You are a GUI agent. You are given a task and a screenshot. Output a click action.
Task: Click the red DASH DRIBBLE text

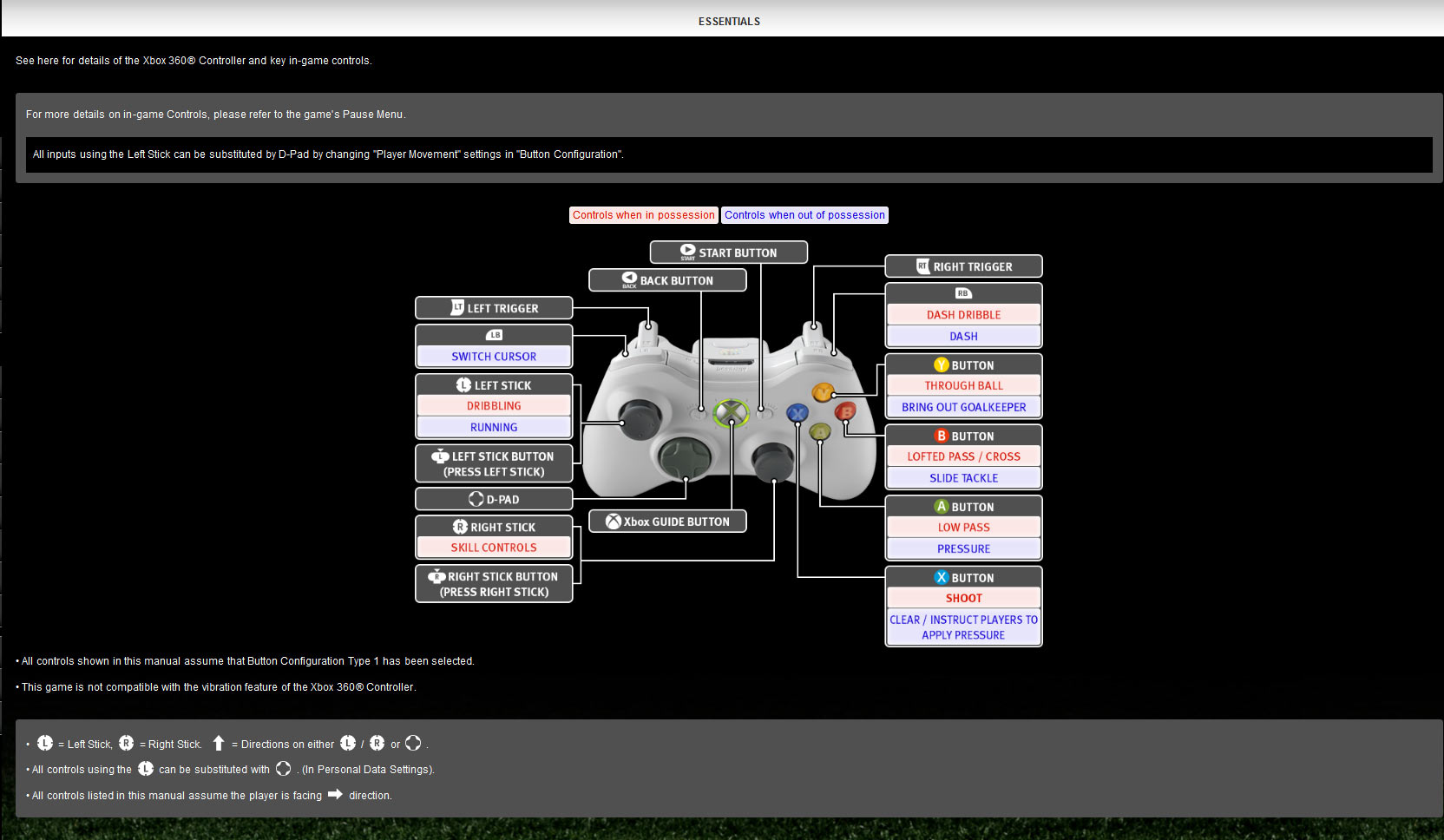point(963,315)
